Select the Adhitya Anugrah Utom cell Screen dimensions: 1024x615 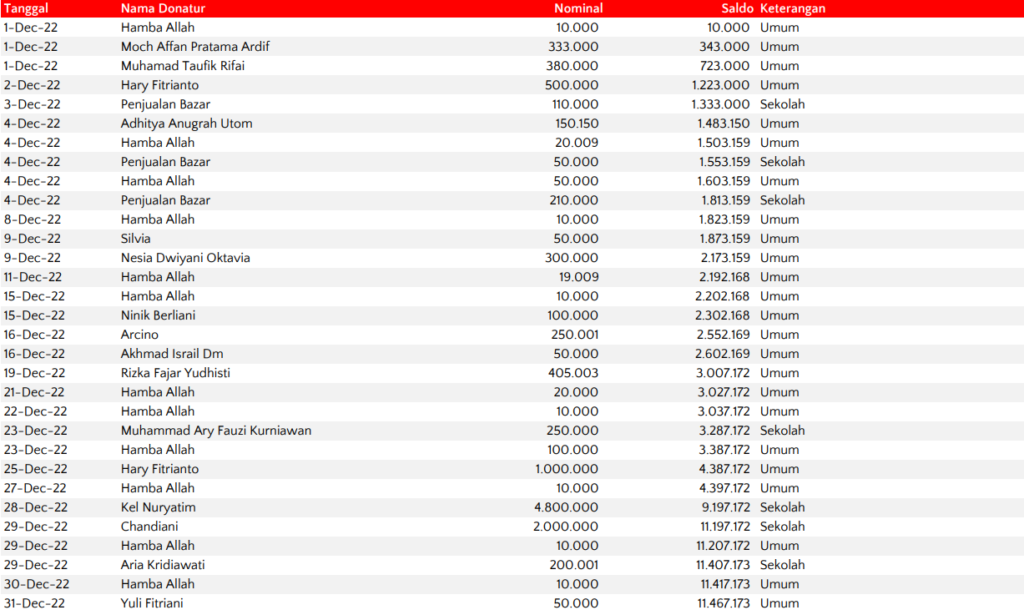click(x=186, y=124)
